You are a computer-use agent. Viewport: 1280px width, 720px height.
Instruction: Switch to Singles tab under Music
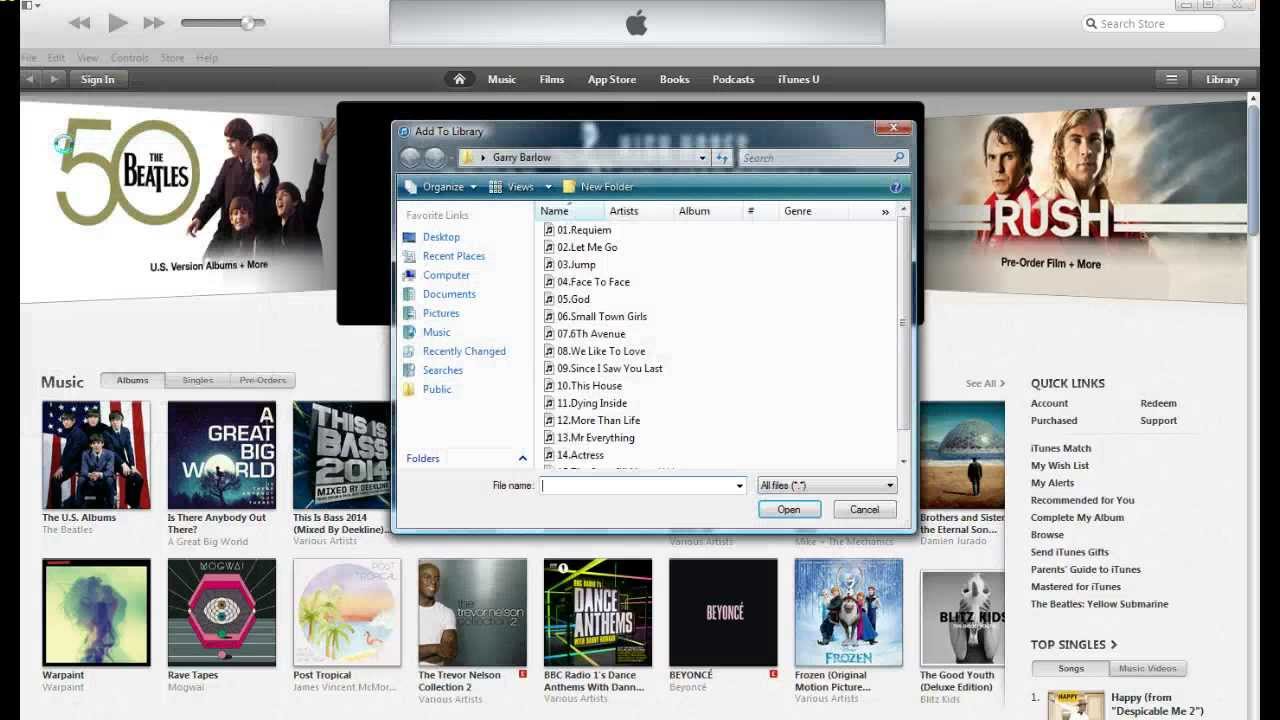(197, 380)
